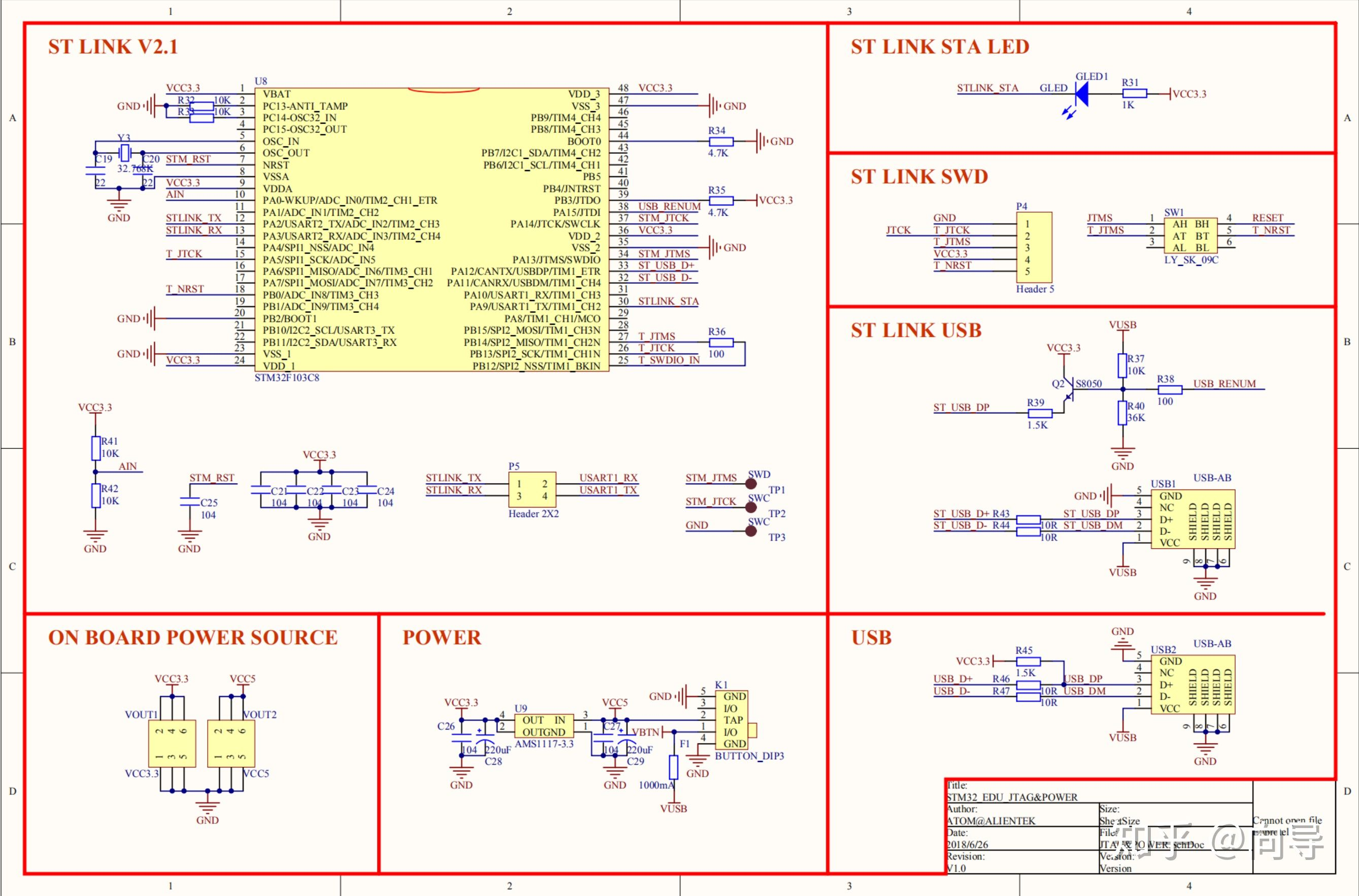Select the USB1 USB-AB connector block
Image resolution: width=1359 pixels, height=896 pixels.
click(1192, 519)
